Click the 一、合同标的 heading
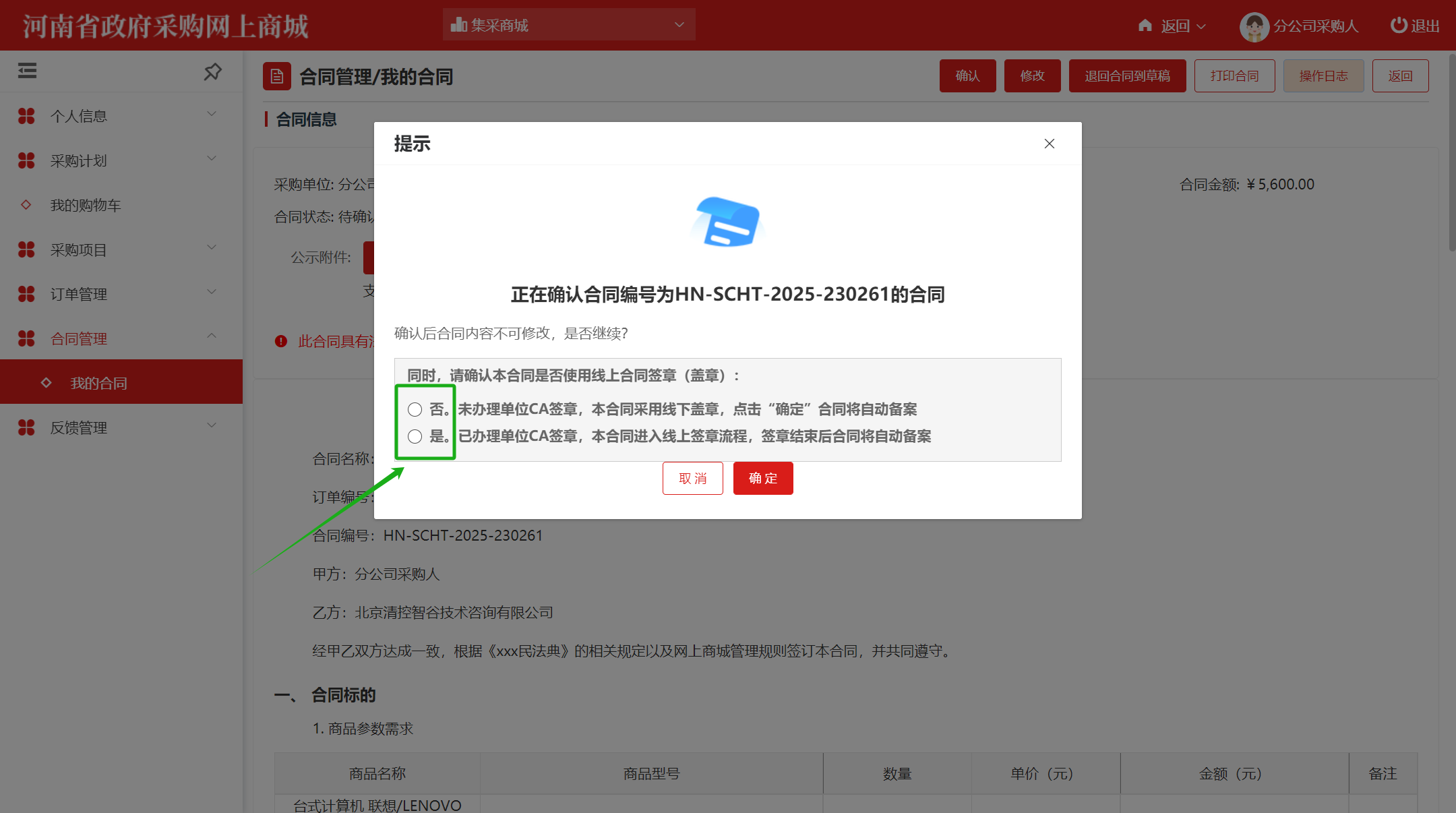This screenshot has height=813, width=1456. click(x=325, y=695)
